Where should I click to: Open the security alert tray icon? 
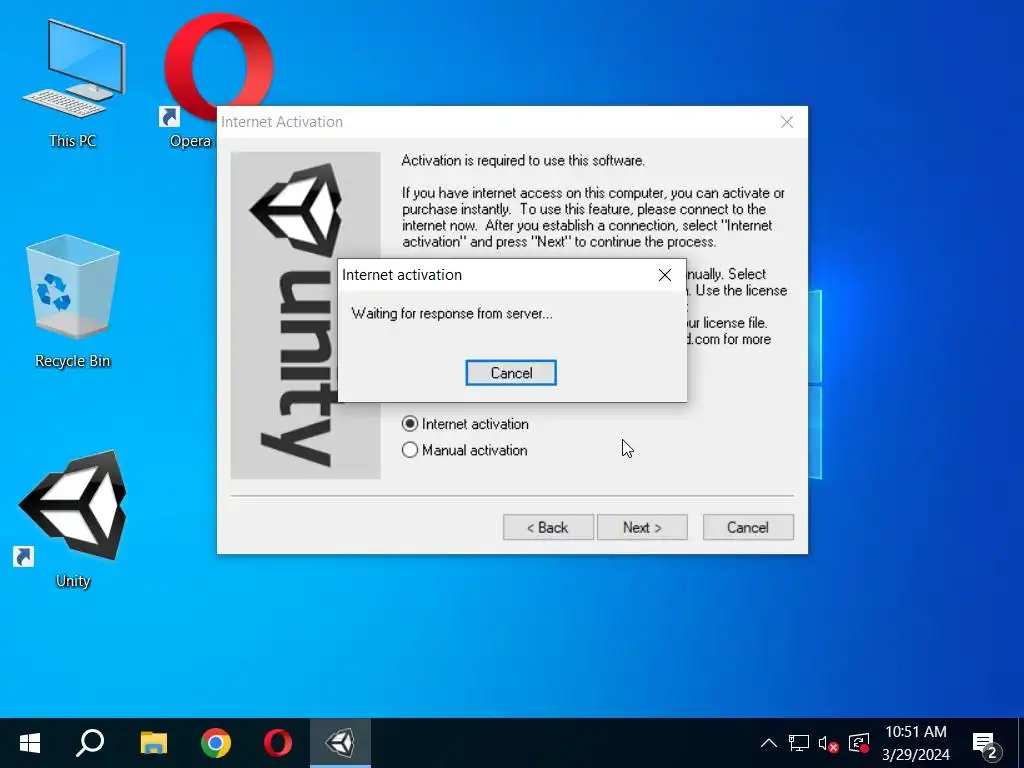[859, 743]
